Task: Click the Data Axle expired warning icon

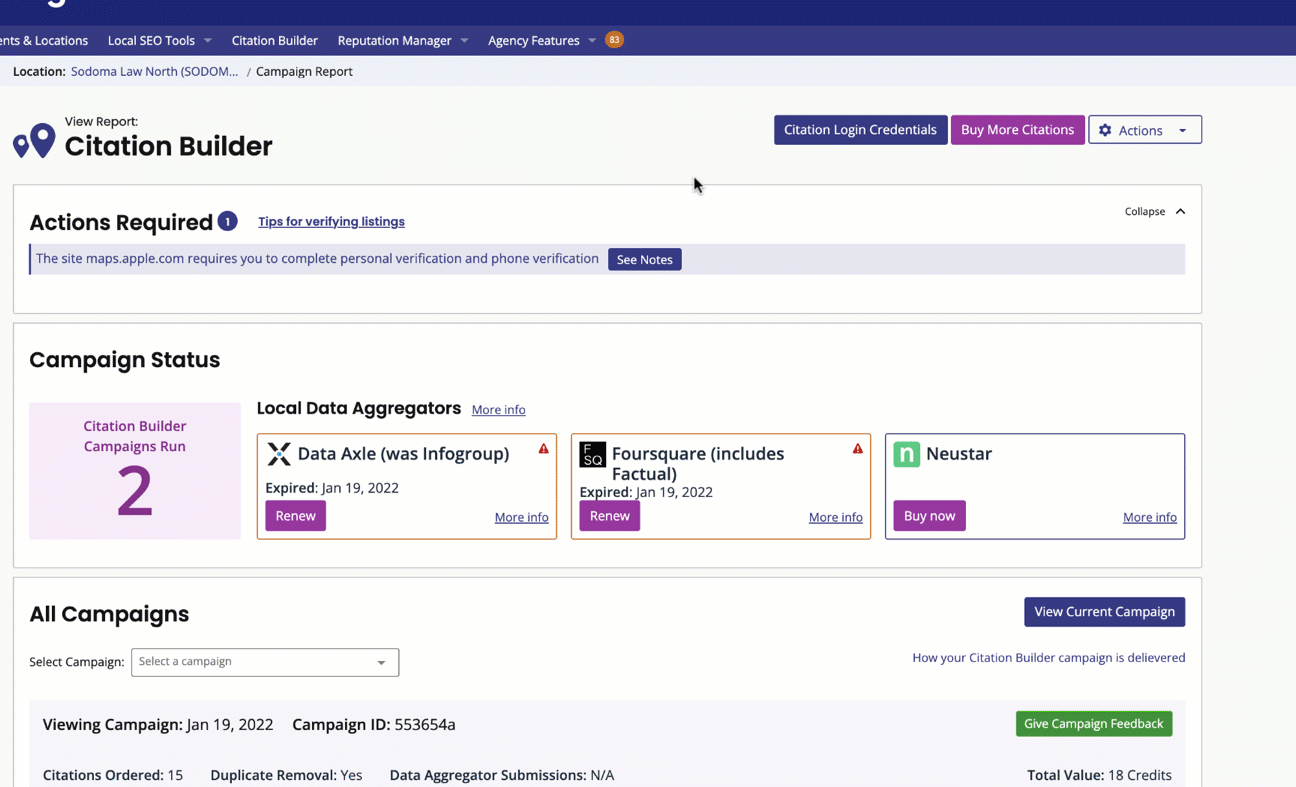Action: (x=544, y=449)
